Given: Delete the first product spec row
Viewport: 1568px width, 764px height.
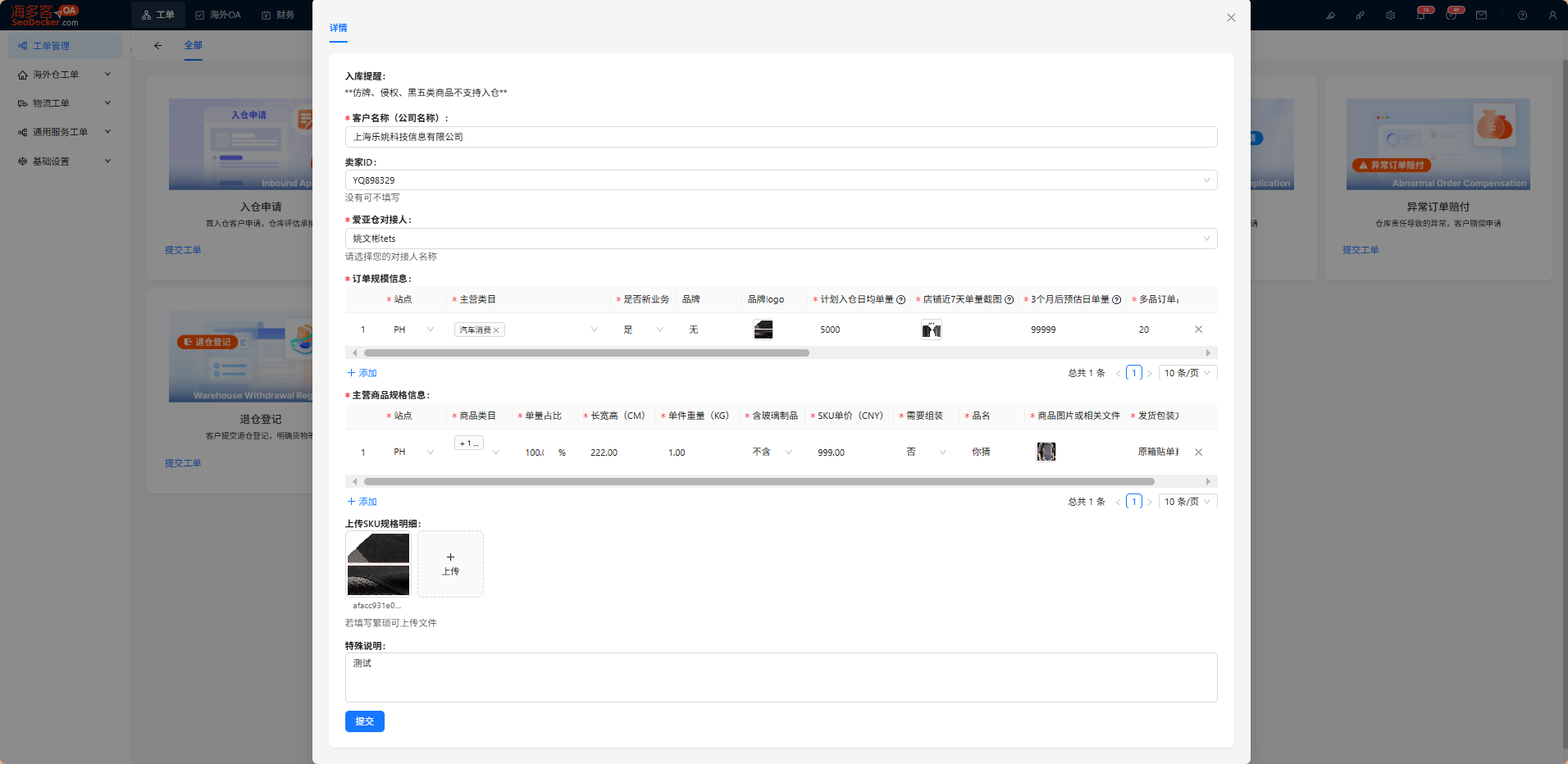Looking at the screenshot, I should click(x=1198, y=452).
